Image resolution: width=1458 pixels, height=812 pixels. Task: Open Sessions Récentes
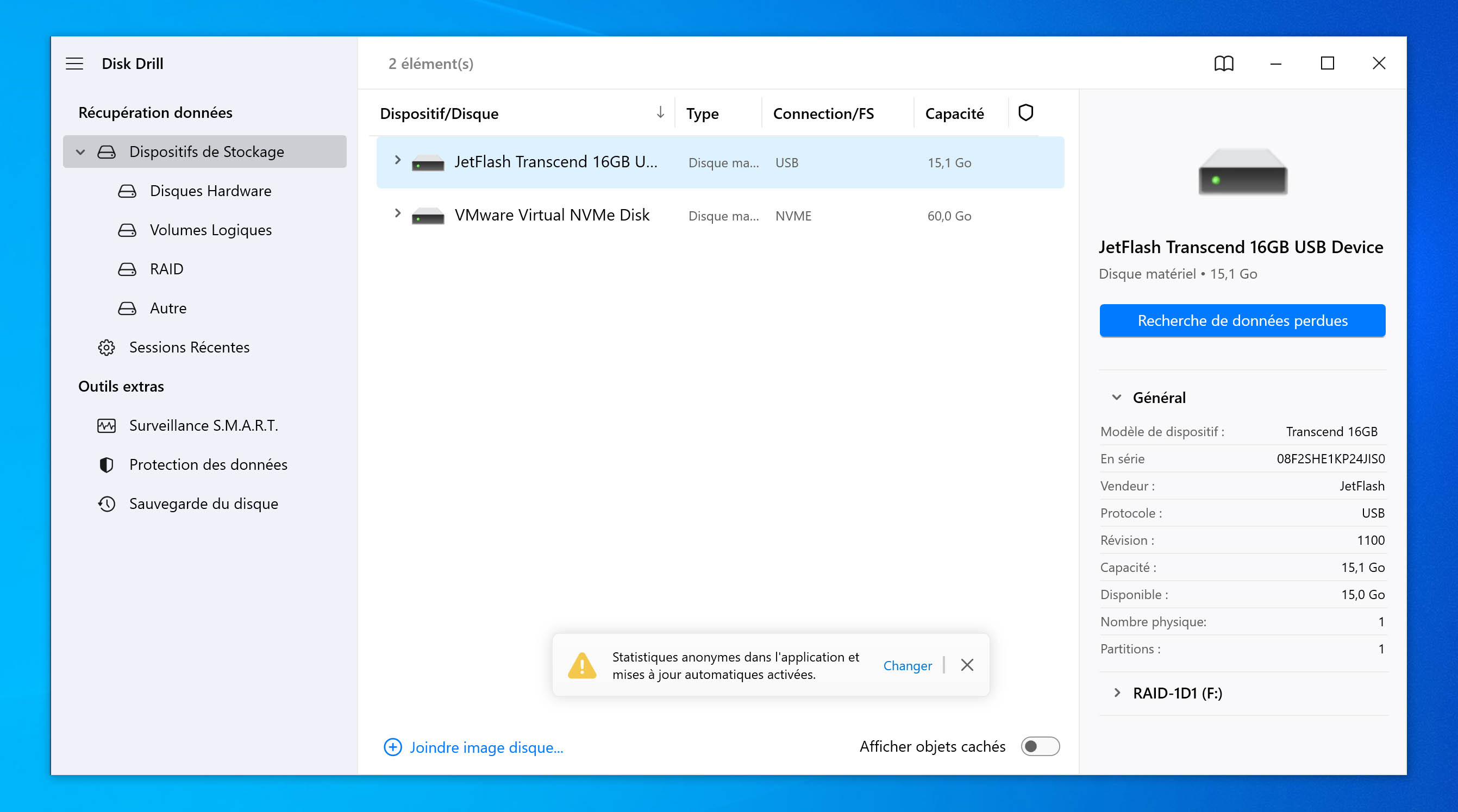(189, 347)
